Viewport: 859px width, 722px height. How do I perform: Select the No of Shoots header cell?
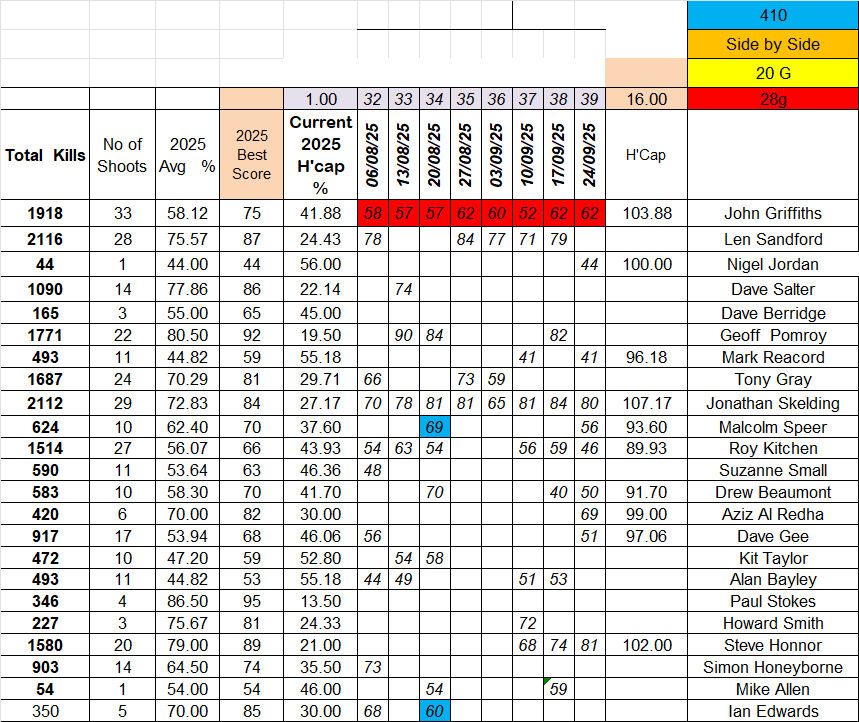(122, 155)
